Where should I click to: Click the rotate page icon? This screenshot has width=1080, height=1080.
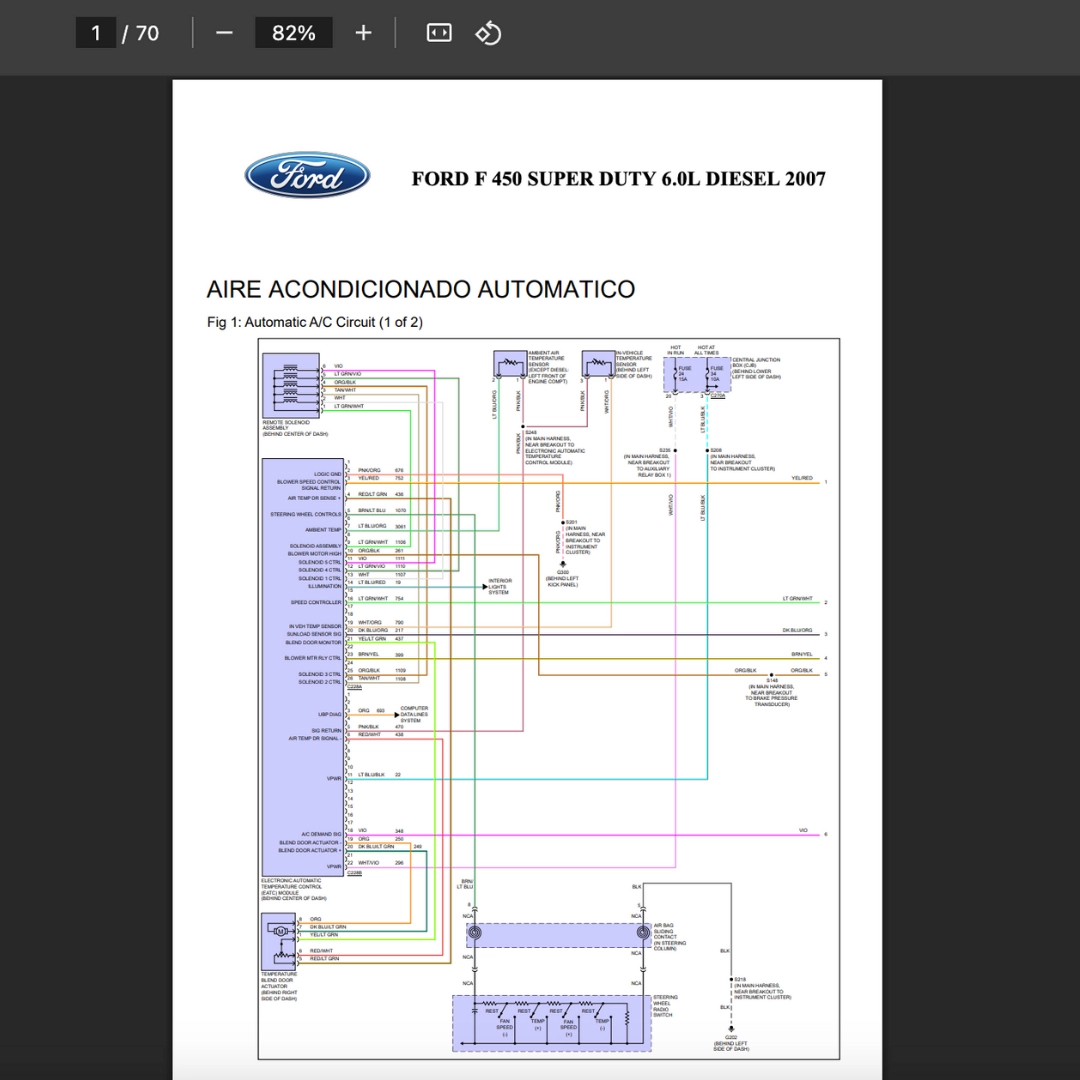point(488,33)
